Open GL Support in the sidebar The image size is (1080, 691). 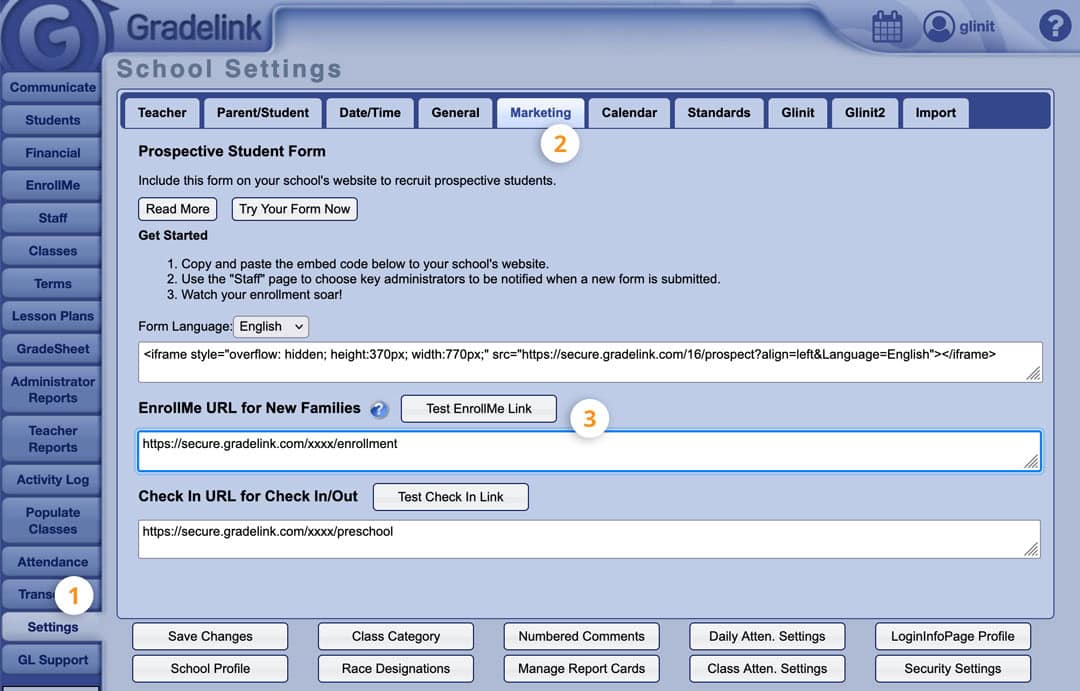click(x=52, y=660)
